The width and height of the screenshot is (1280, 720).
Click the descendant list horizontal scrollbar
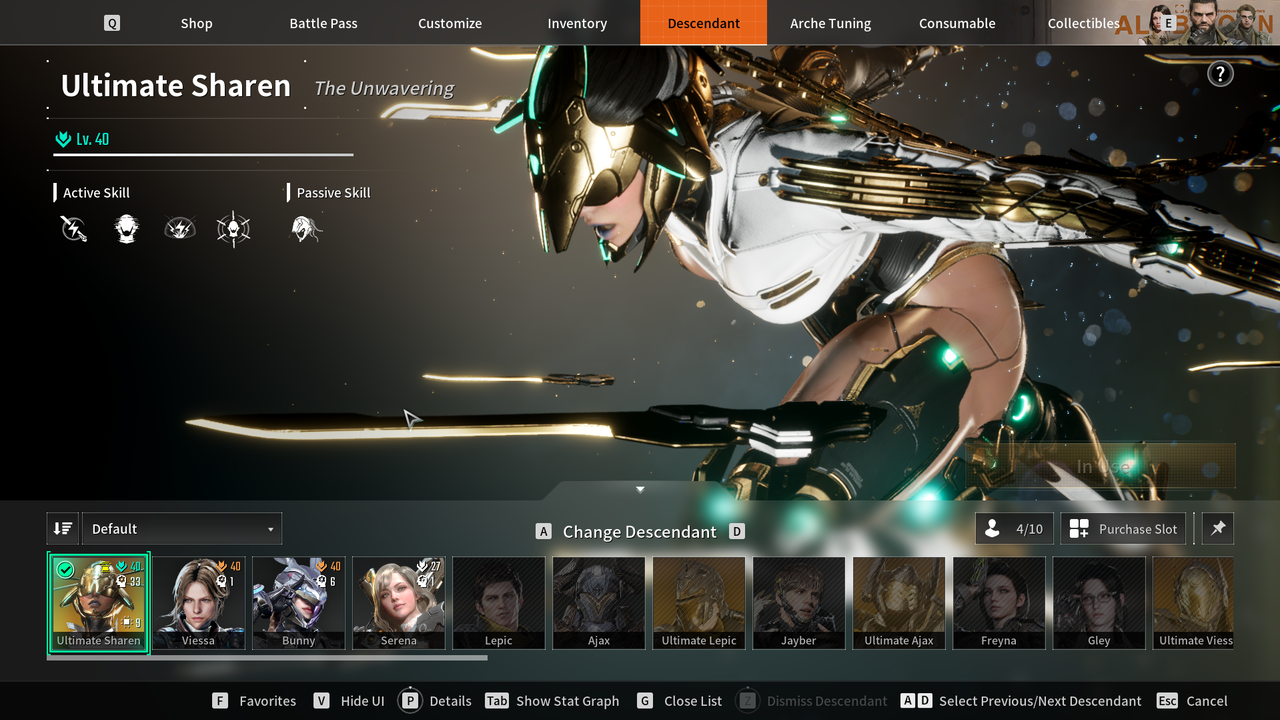(267, 657)
